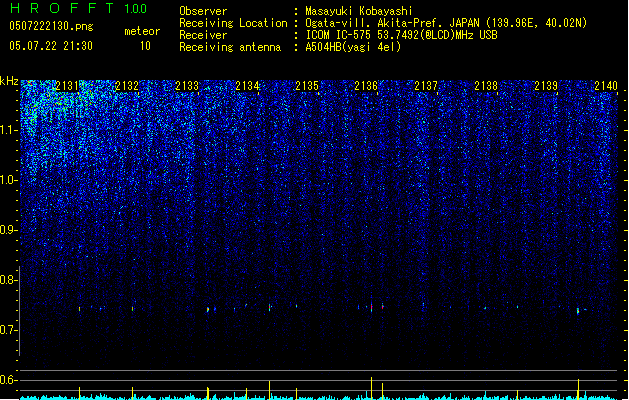
Task: Click the 1.1 kHz frequency label
Action: (9, 130)
